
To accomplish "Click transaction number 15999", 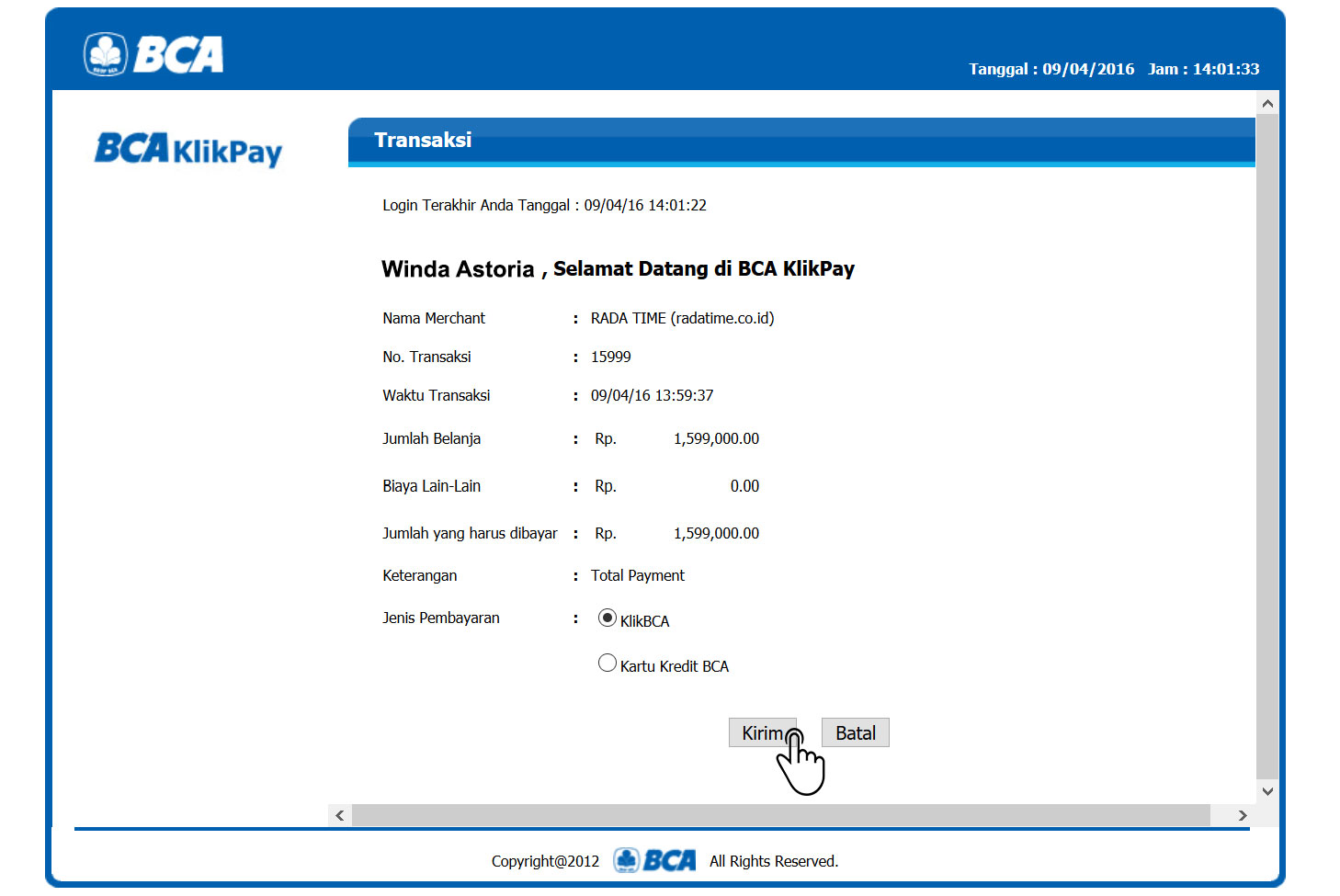I will (x=610, y=357).
